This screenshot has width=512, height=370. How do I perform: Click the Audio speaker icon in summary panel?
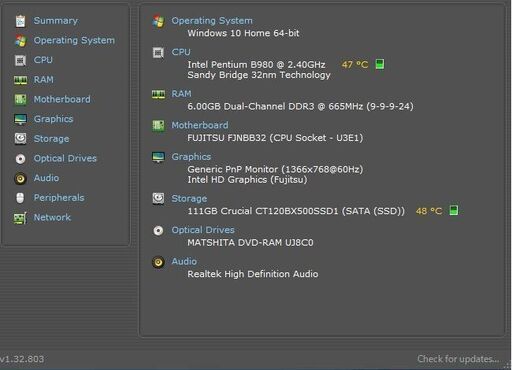click(158, 262)
